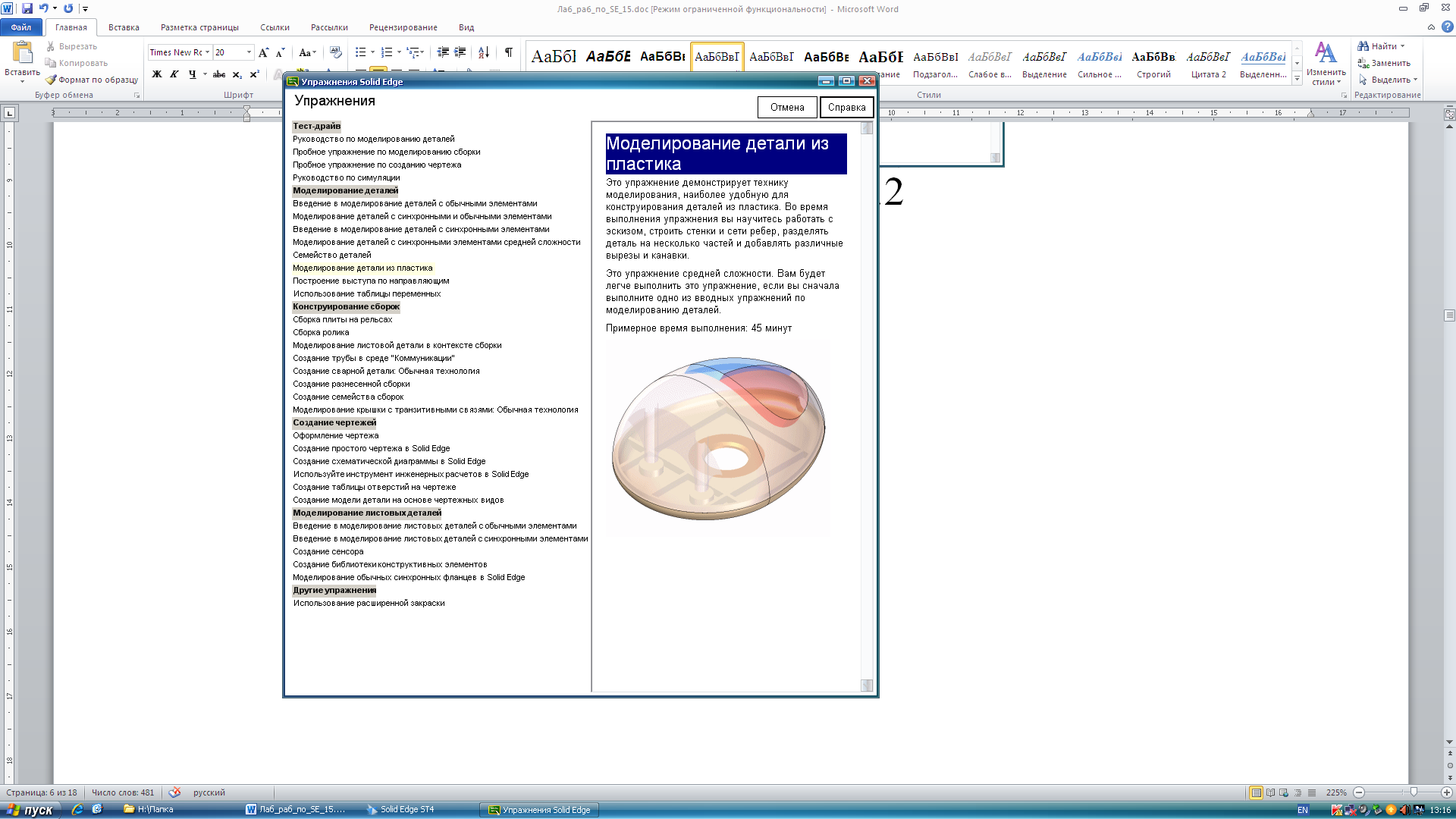Click Find (Найти) binoculars icon
The width and height of the screenshot is (1456, 819).
[x=1363, y=46]
